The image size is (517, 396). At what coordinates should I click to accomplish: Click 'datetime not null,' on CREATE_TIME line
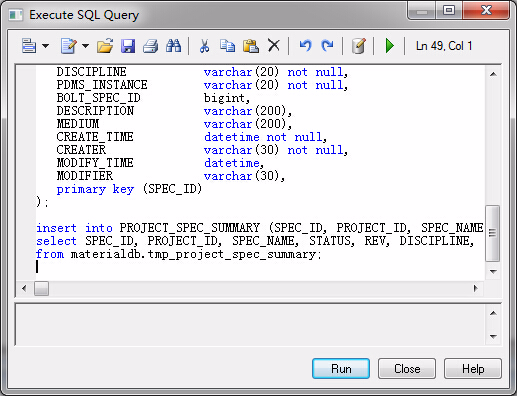(265, 137)
